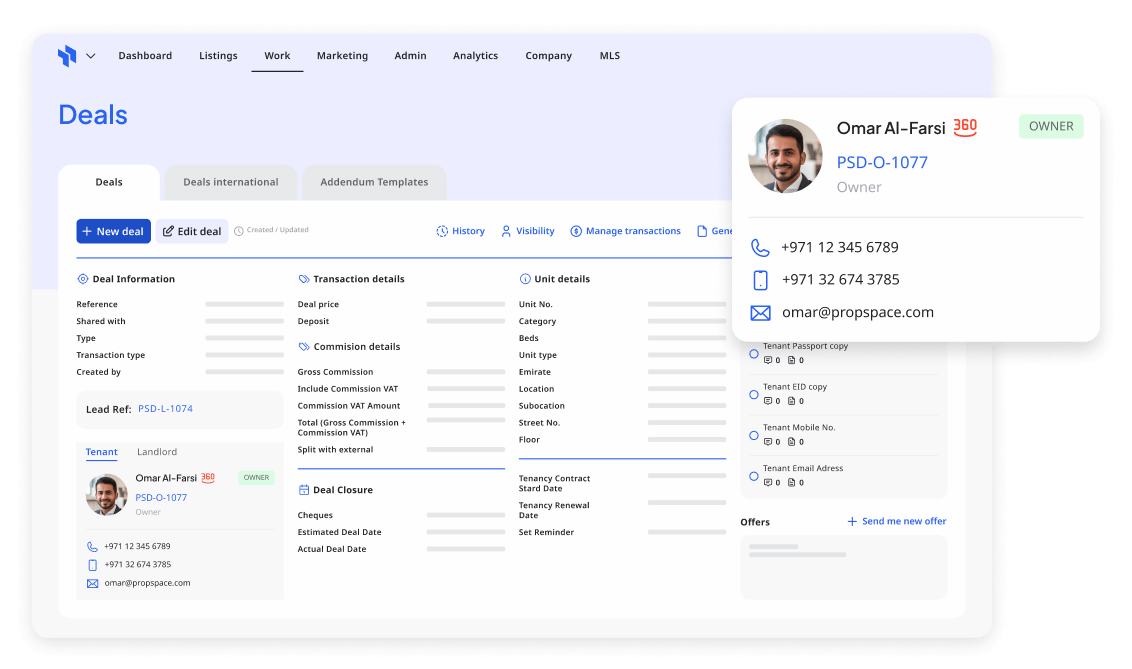The image size is (1132, 669).
Task: Open Manage transactions
Action: coord(625,231)
